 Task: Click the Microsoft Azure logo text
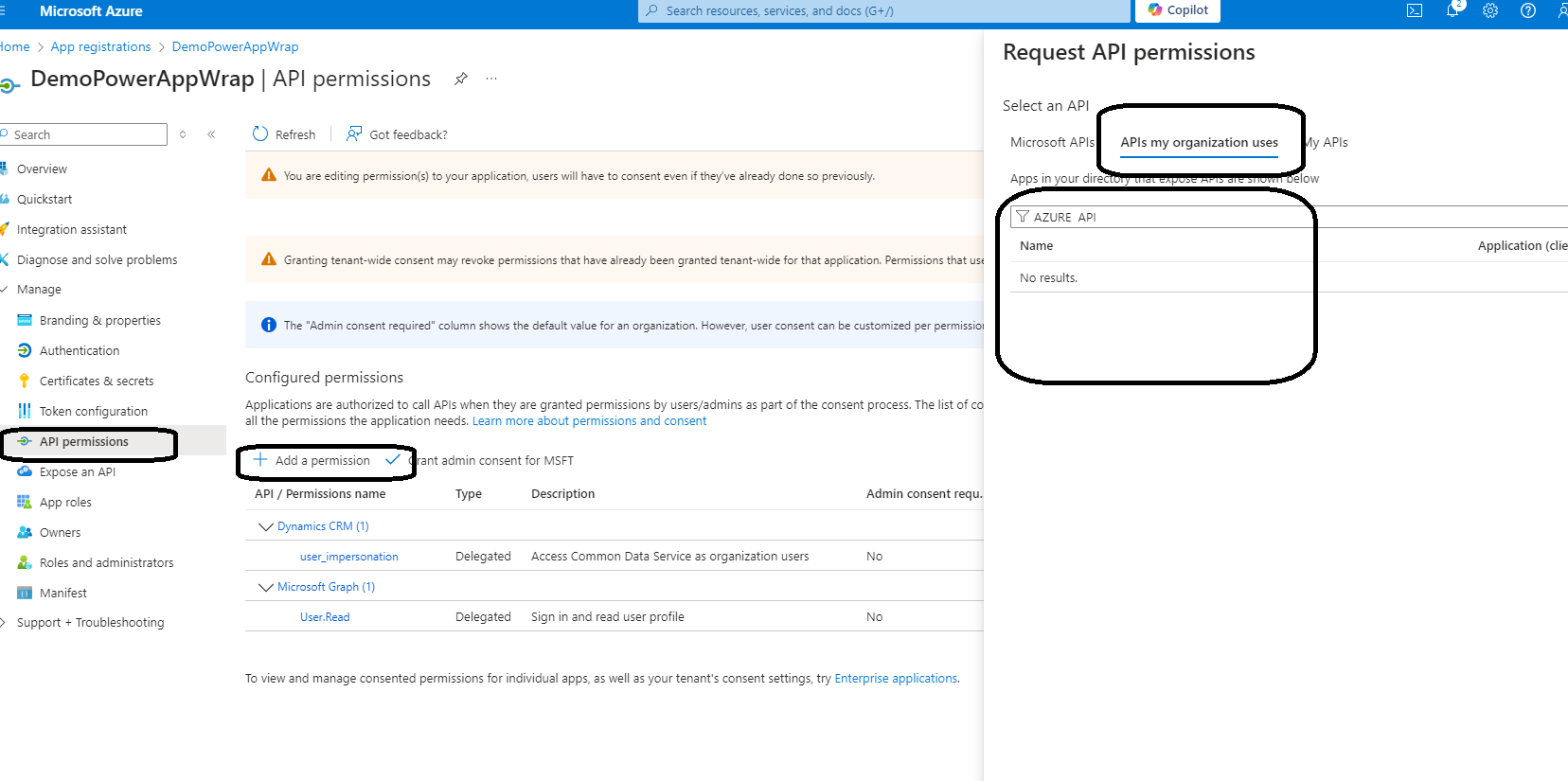pos(91,11)
